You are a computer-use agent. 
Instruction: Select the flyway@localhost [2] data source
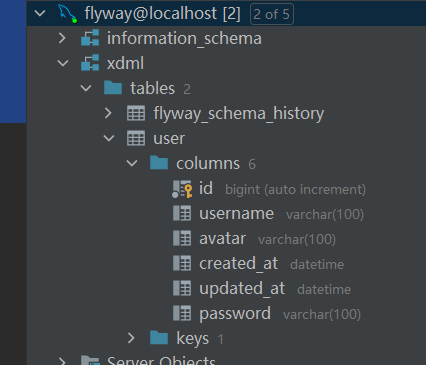(162, 14)
